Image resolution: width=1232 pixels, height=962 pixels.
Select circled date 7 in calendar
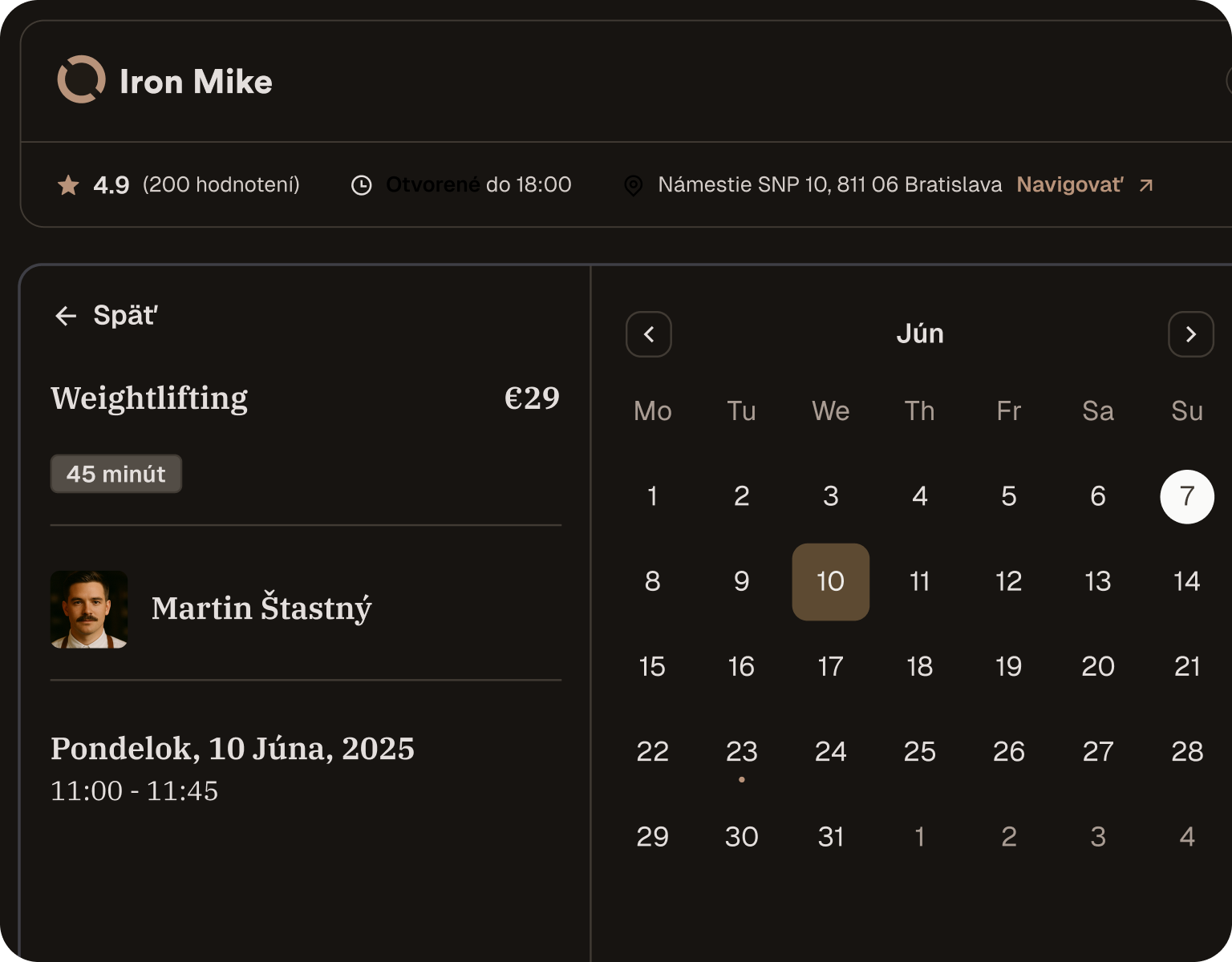coord(1186,496)
